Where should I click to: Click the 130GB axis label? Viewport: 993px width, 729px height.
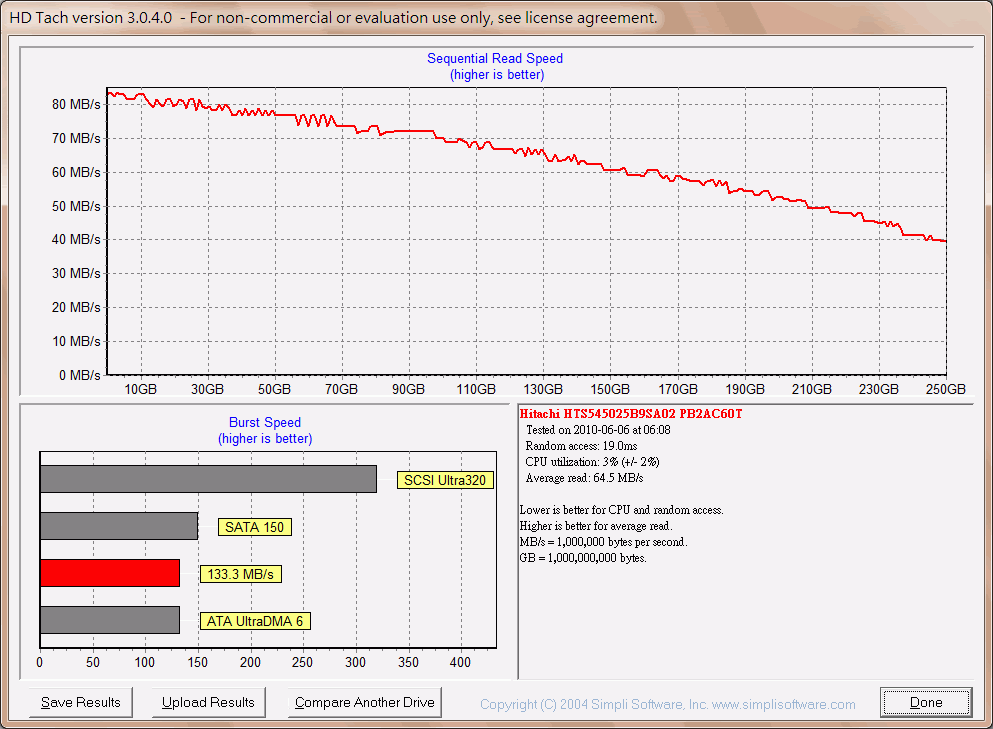tap(543, 389)
